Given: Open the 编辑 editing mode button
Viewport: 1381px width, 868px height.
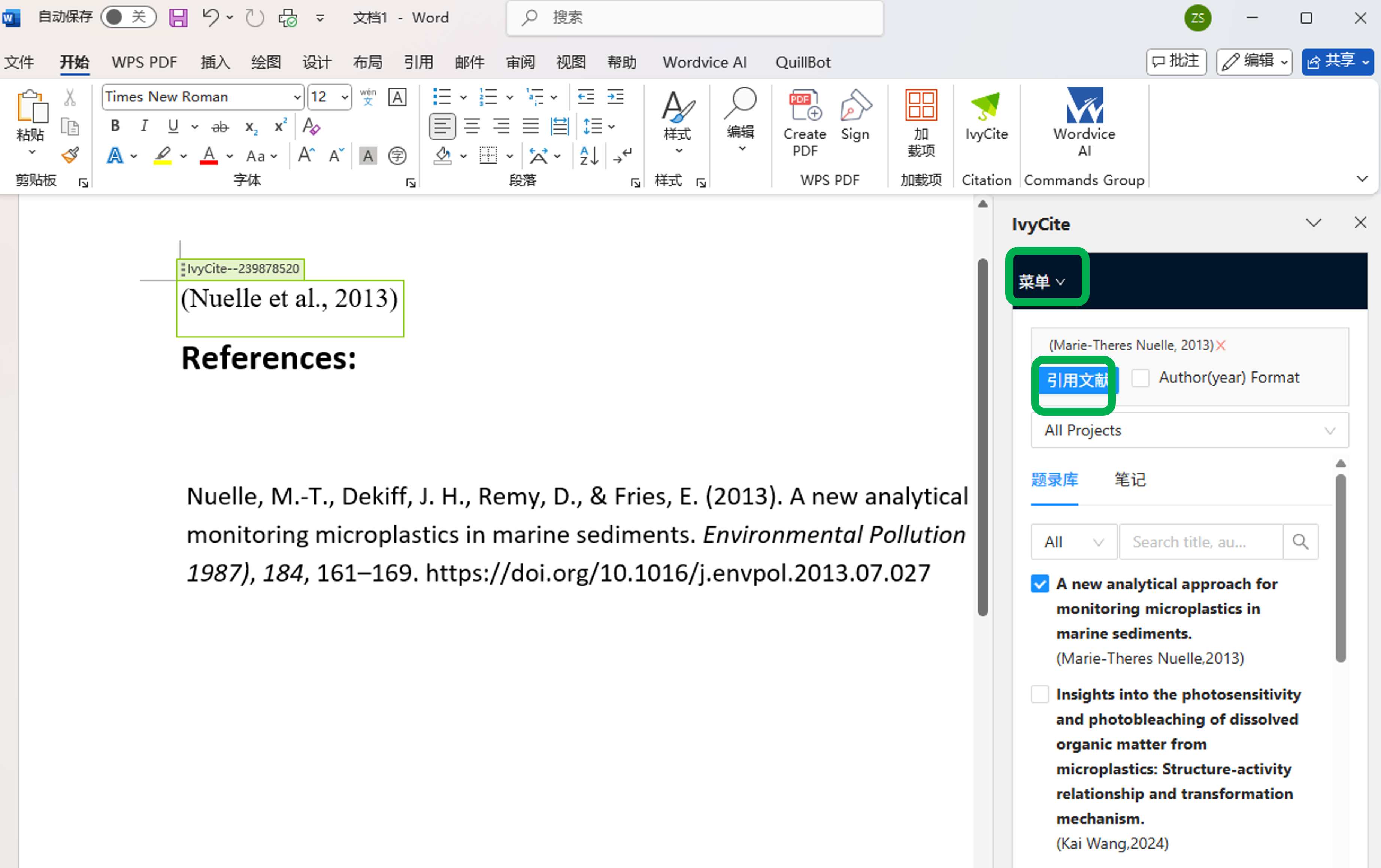Looking at the screenshot, I should [x=1254, y=61].
